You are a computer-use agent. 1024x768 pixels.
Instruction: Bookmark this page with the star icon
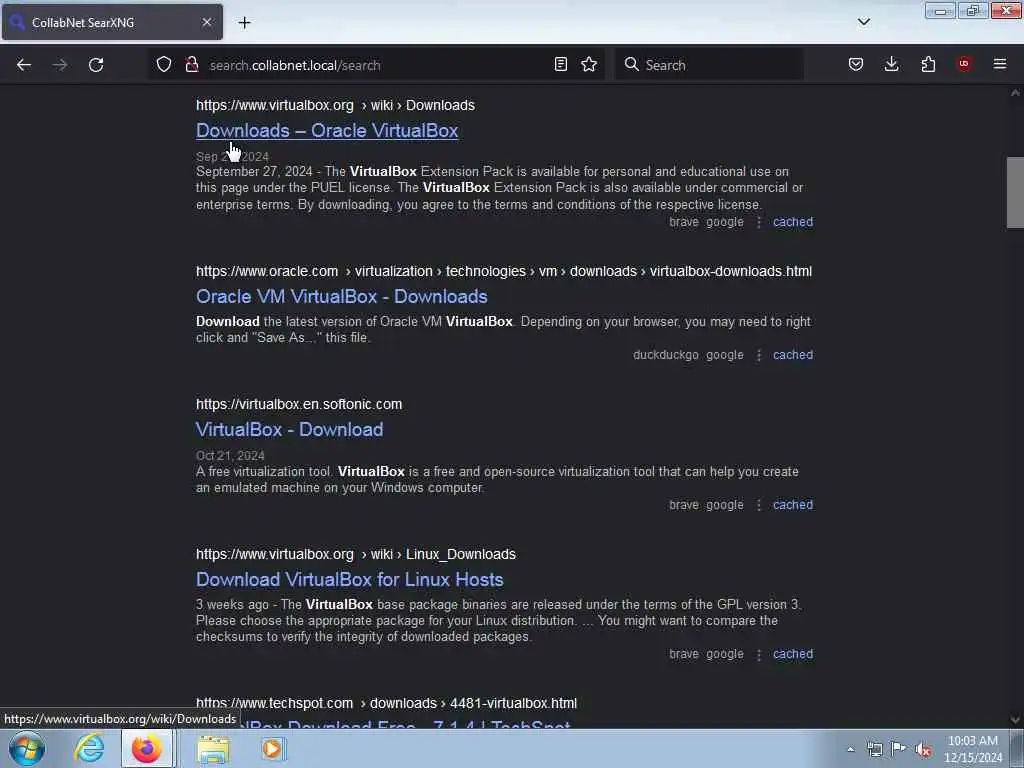tap(589, 64)
